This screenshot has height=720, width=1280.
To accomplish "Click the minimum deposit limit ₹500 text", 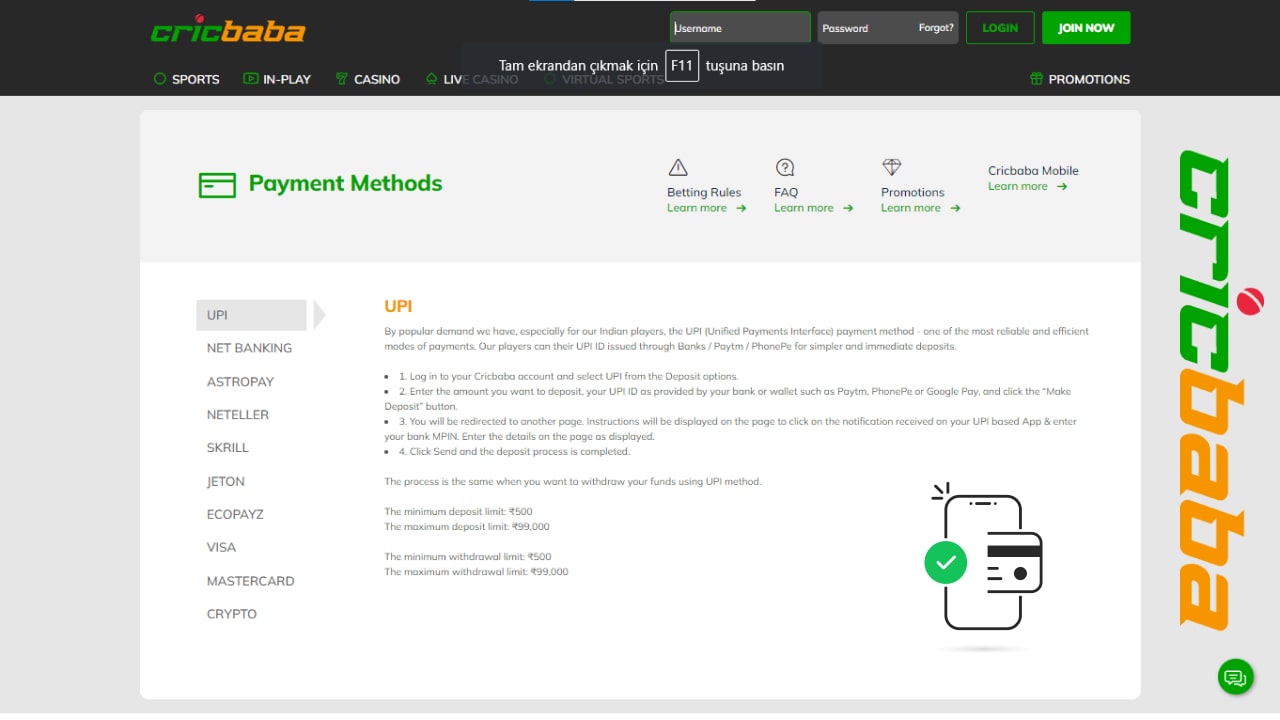I will [458, 511].
